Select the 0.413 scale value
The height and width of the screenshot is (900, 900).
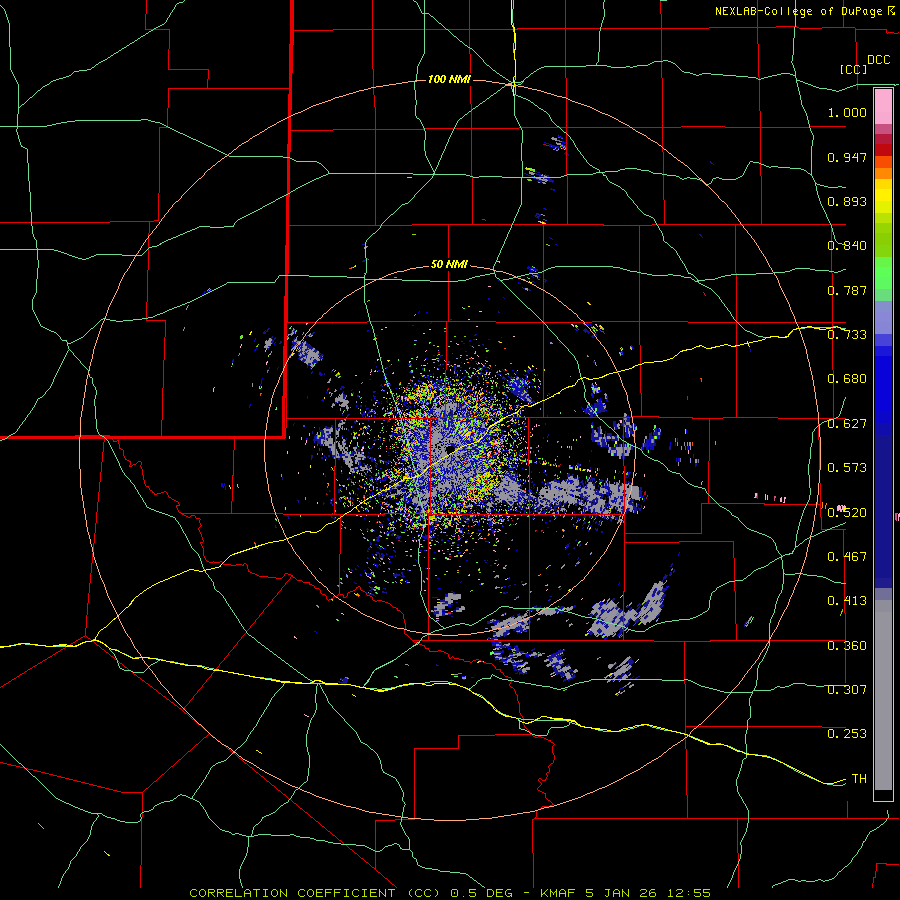[847, 601]
